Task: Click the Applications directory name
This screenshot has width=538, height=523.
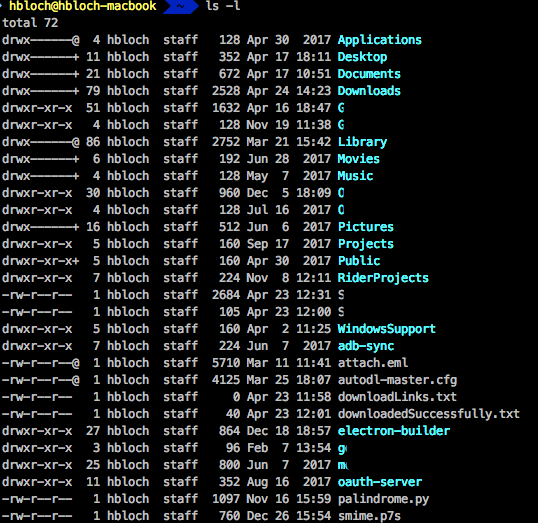Action: coord(379,40)
